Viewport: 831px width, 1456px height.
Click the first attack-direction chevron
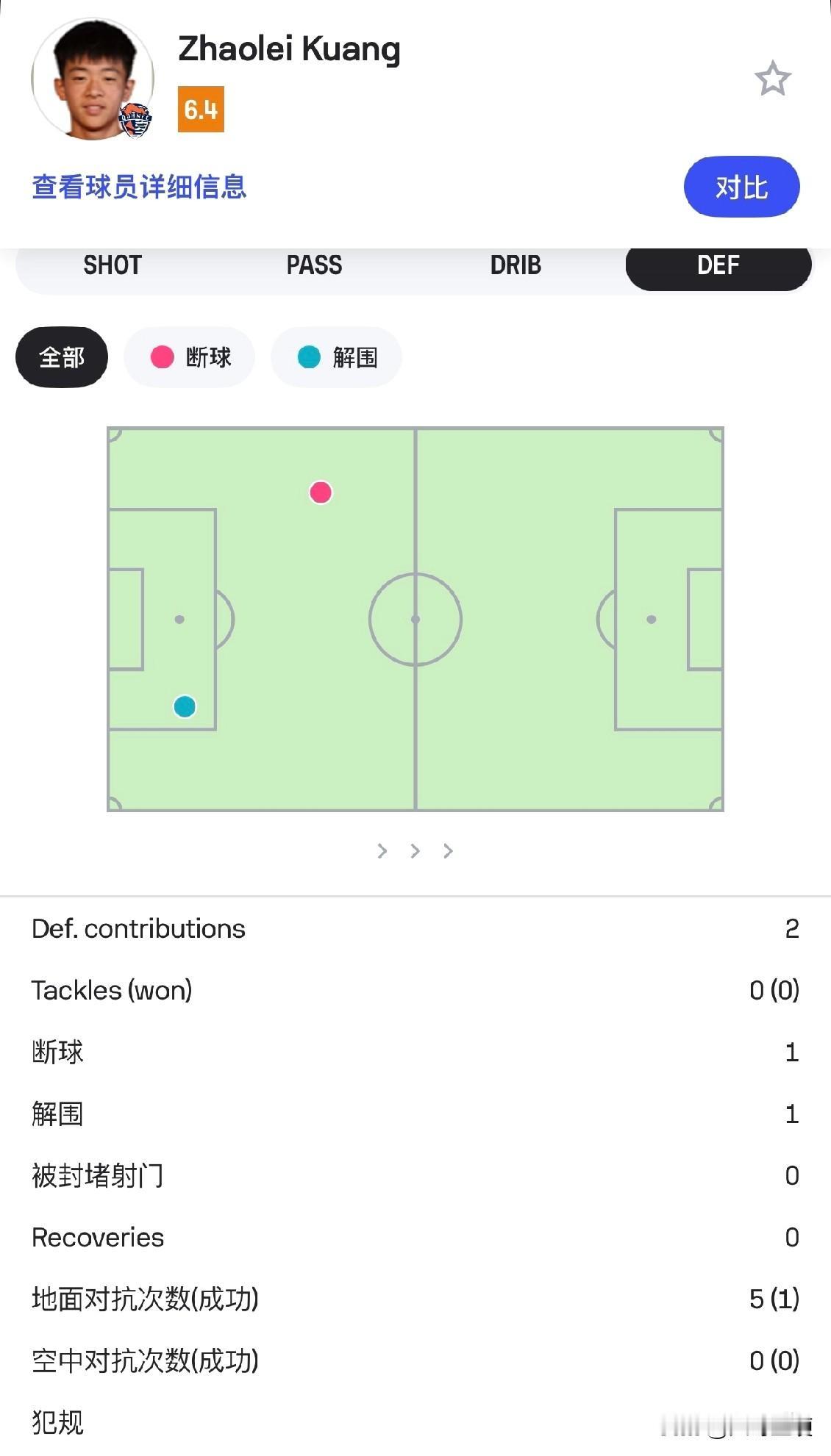point(382,851)
